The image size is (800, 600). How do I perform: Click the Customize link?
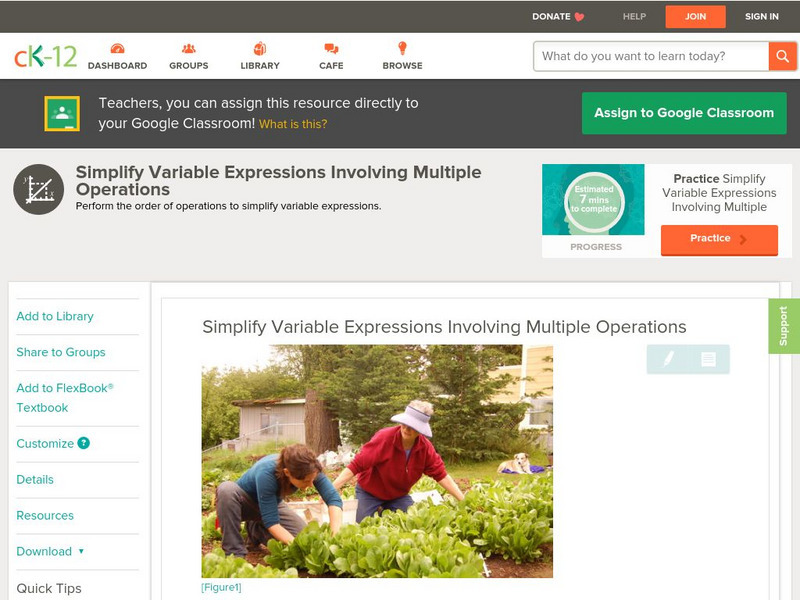[45, 443]
